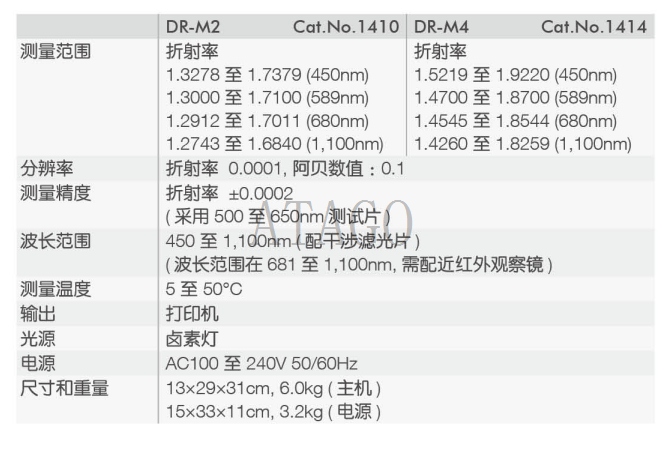Select Cat.No.1414 text
This screenshot has height=452, width=669.
(594, 27)
